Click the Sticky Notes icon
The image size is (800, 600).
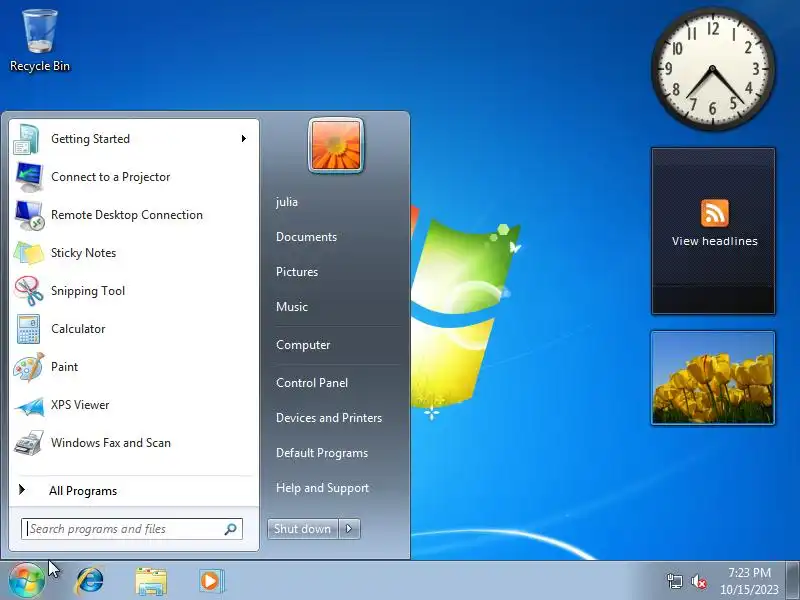29,253
